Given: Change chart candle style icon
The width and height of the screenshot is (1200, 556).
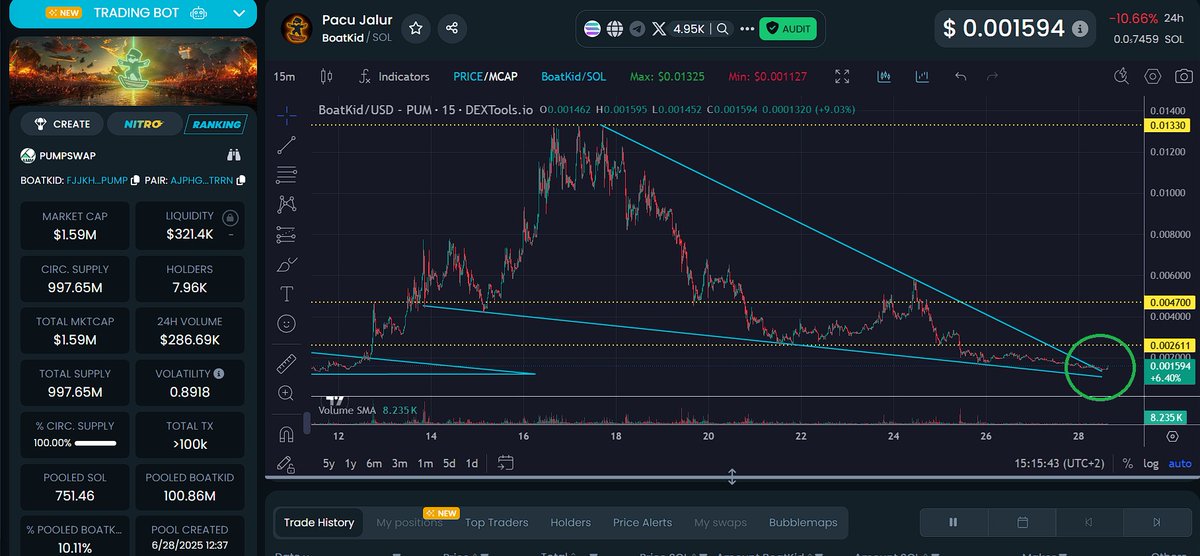Looking at the screenshot, I should click(326, 76).
